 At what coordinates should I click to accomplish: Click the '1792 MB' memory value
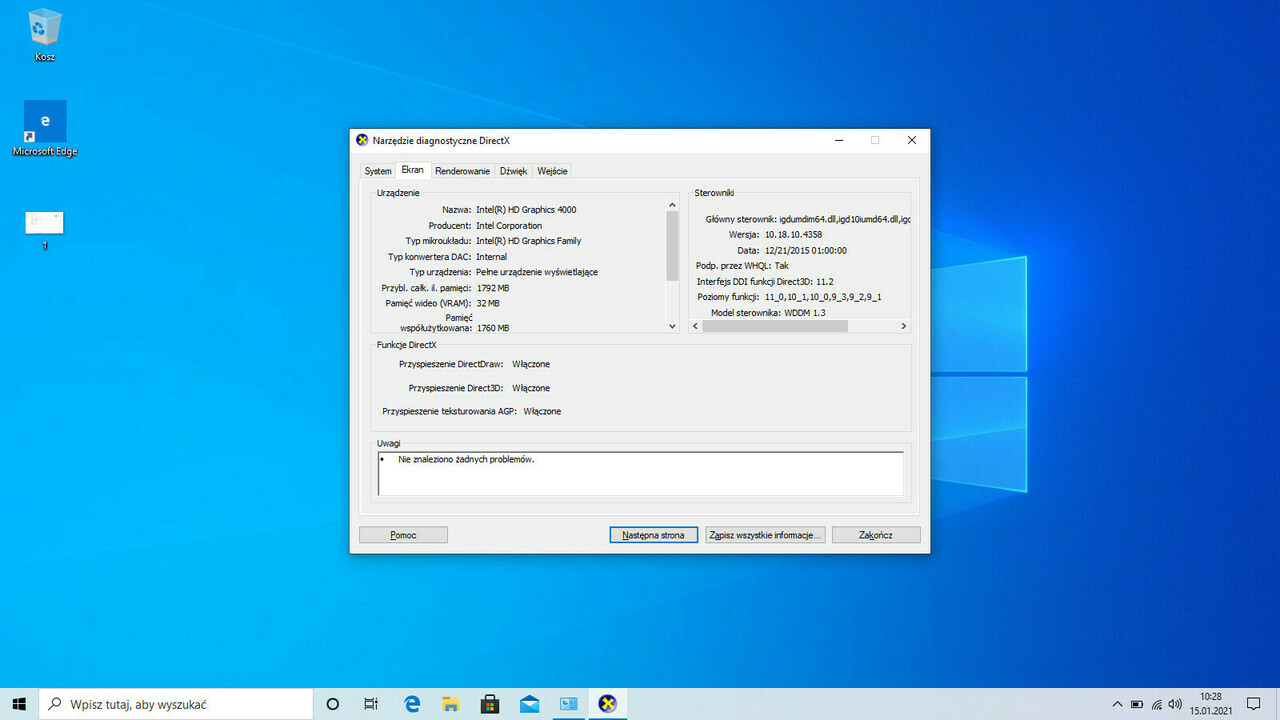click(493, 288)
